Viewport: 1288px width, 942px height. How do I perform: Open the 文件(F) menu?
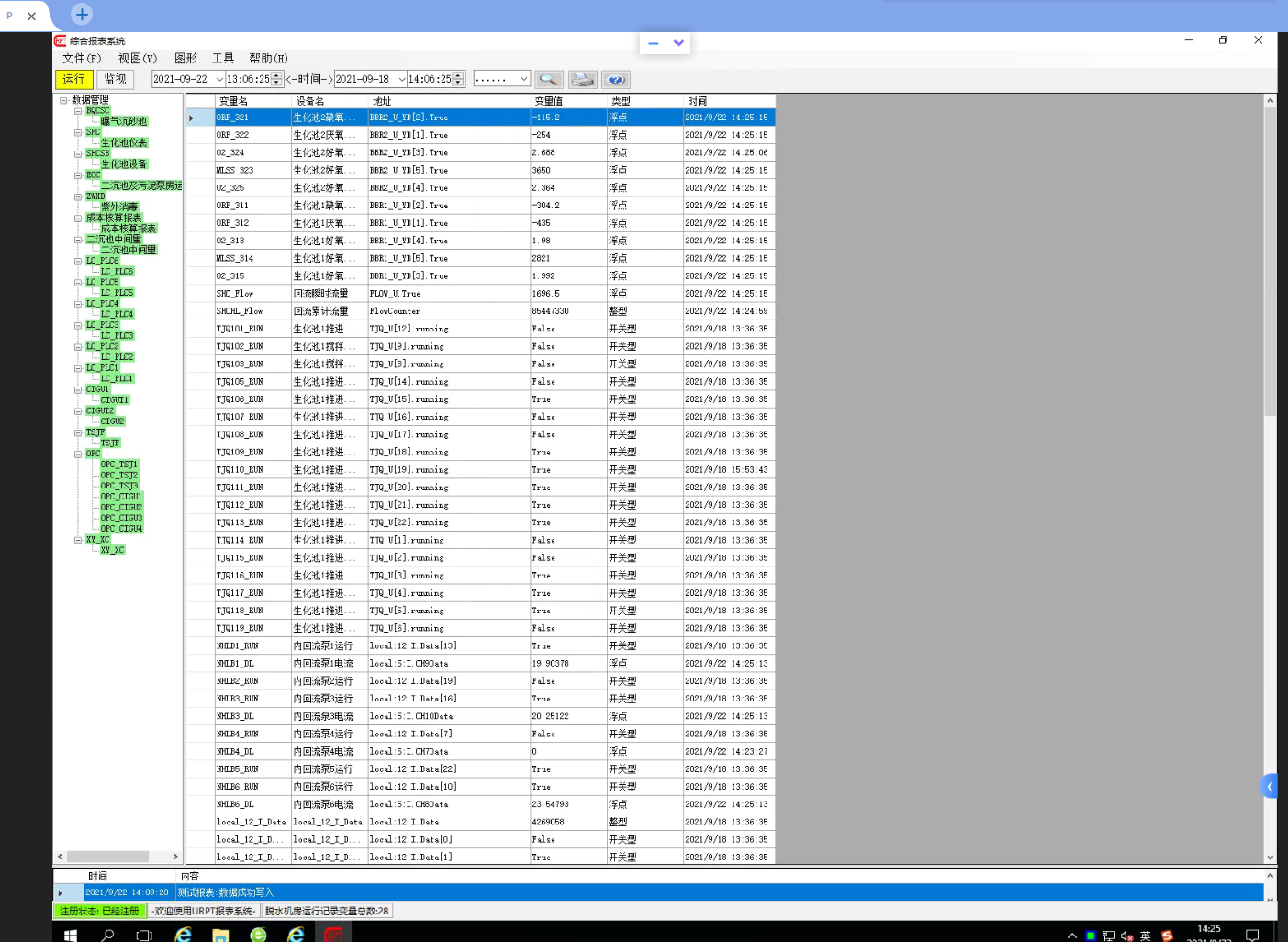click(82, 58)
